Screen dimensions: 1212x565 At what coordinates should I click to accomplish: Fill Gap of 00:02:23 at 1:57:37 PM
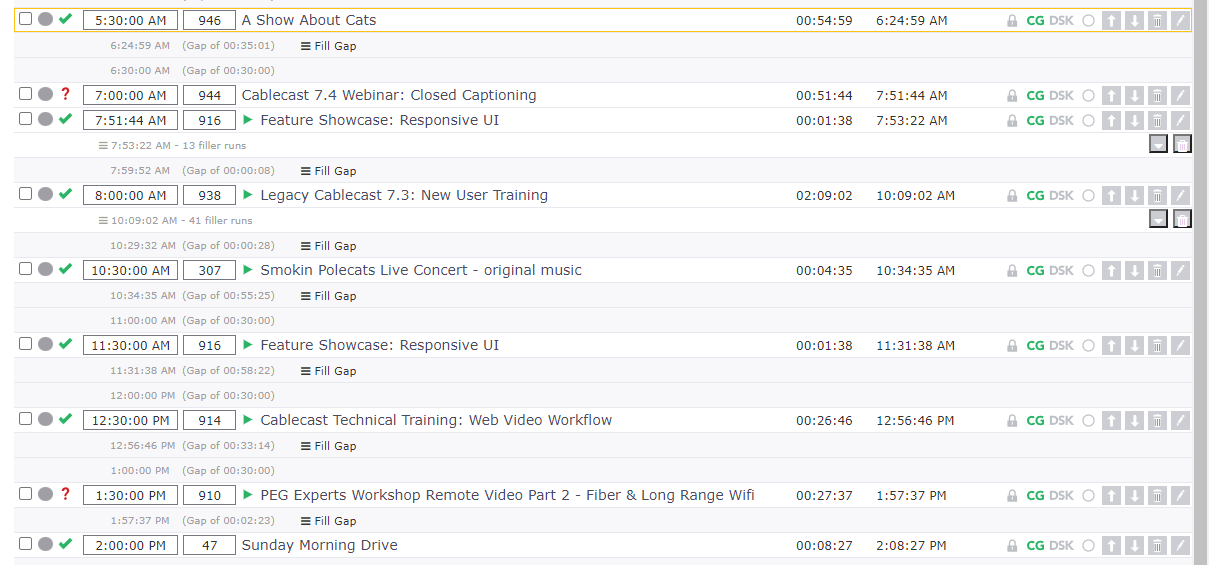[329, 521]
